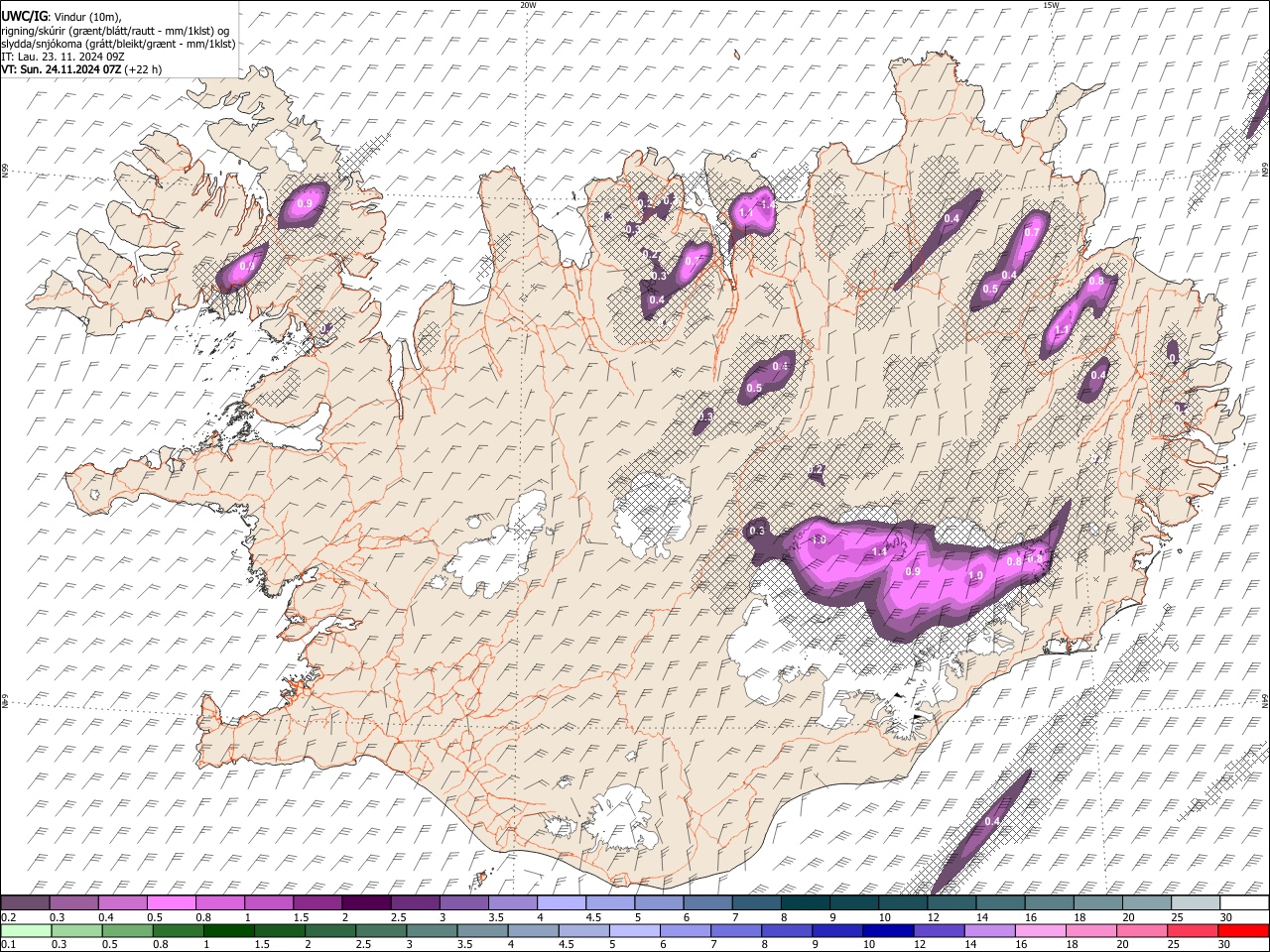This screenshot has width=1270, height=952.
Task: Click the 0.4 value on the offshore southeast band
Action: pyautogui.click(x=992, y=822)
